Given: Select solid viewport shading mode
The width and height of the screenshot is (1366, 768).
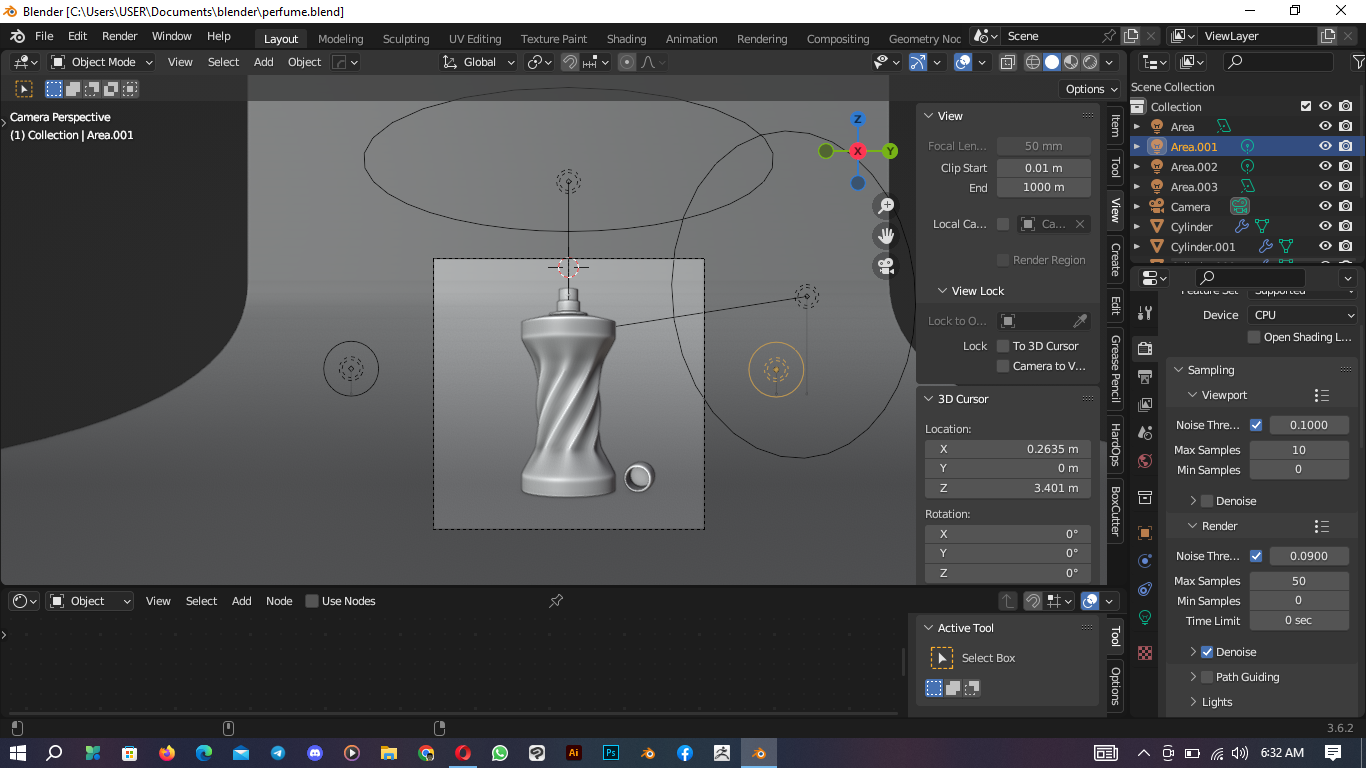Looking at the screenshot, I should tap(1052, 62).
